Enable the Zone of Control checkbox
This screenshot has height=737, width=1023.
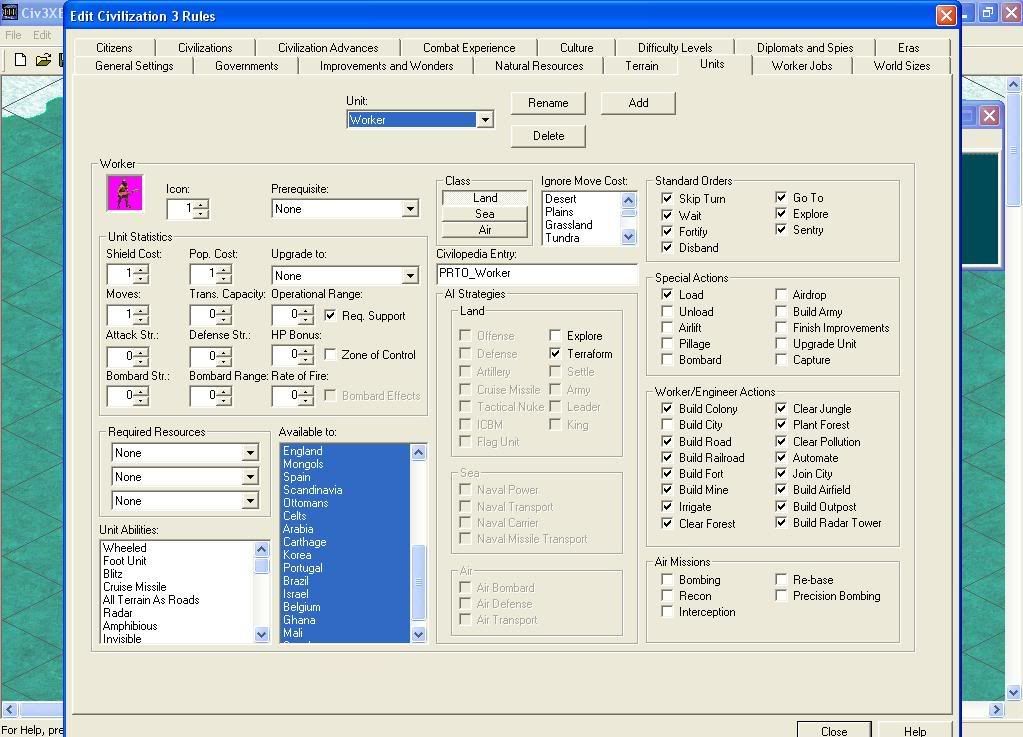point(331,355)
